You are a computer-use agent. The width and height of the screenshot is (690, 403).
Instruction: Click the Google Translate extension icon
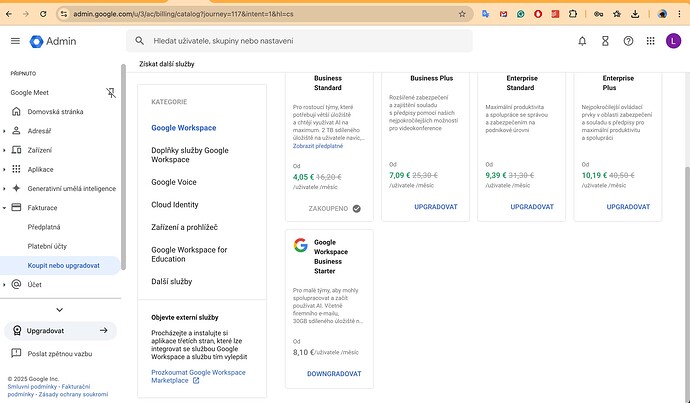coord(485,14)
